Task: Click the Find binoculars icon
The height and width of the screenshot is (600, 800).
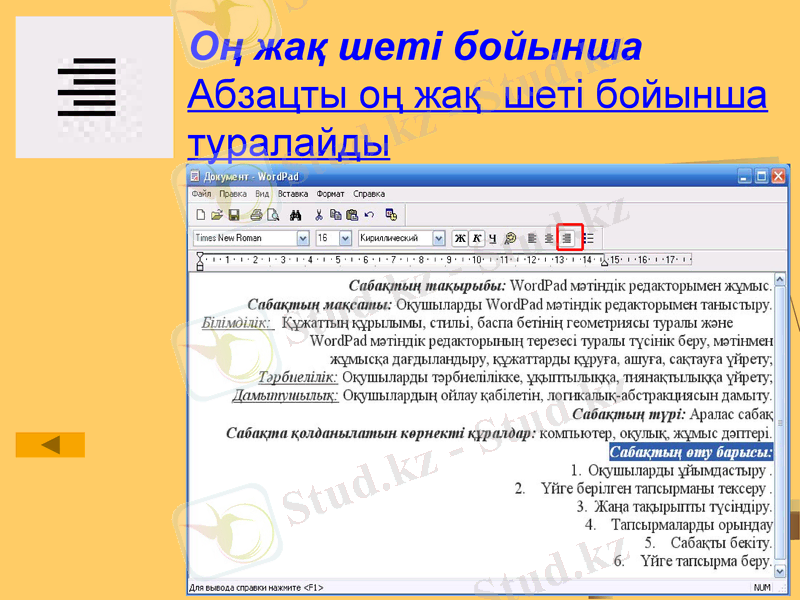Action: pyautogui.click(x=296, y=214)
